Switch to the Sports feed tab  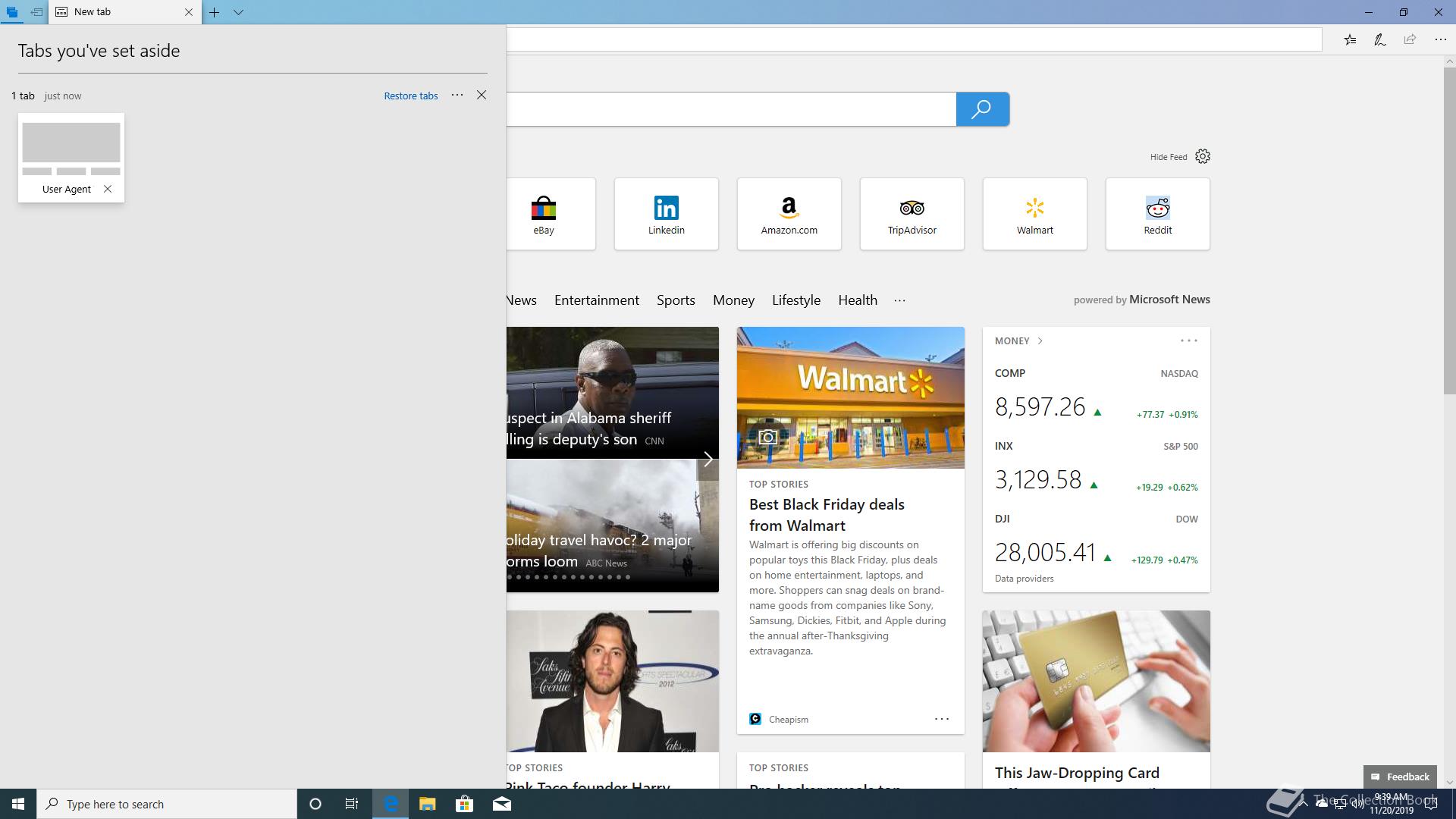[676, 300]
